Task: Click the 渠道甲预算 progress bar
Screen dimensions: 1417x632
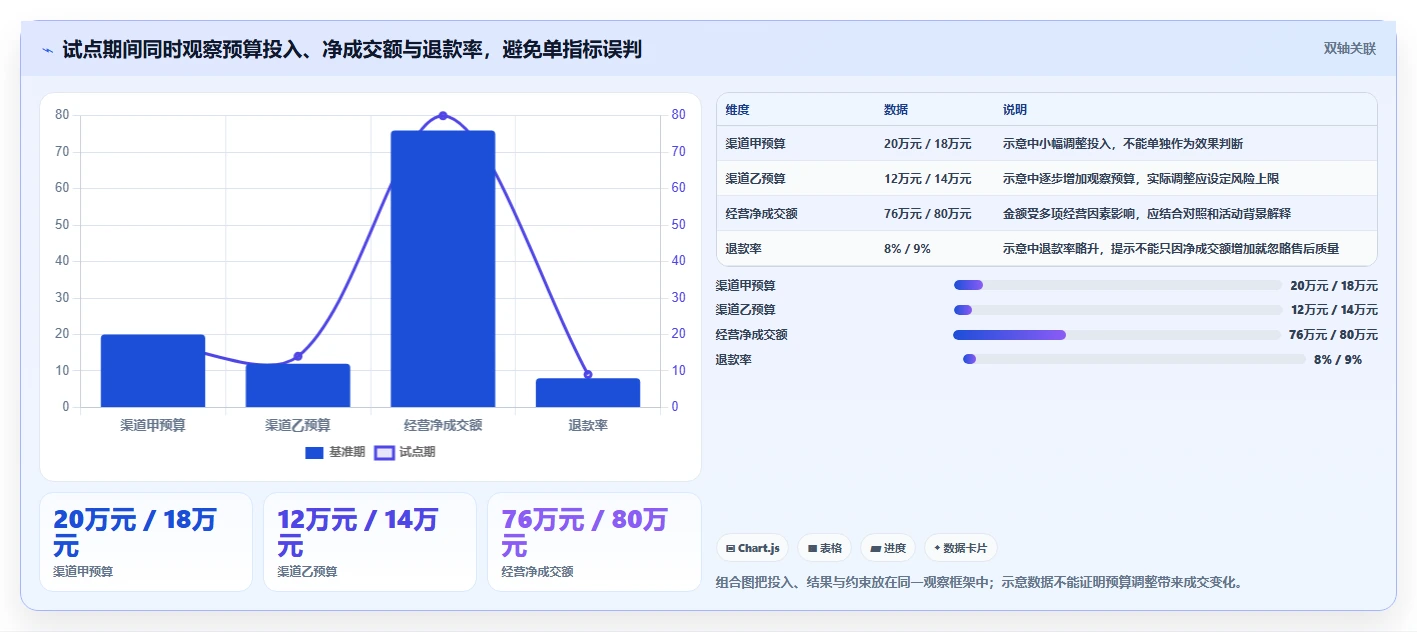Action: 1117,285
